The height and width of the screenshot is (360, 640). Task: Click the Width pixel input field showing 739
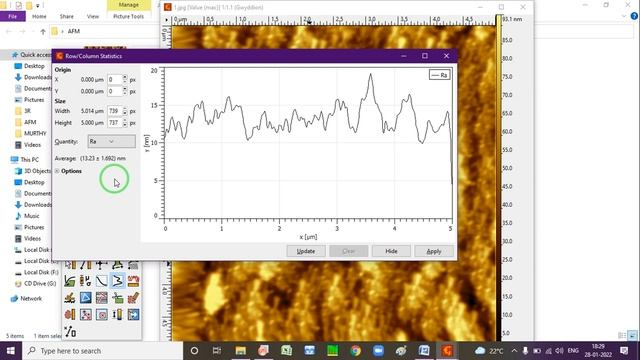115,111
